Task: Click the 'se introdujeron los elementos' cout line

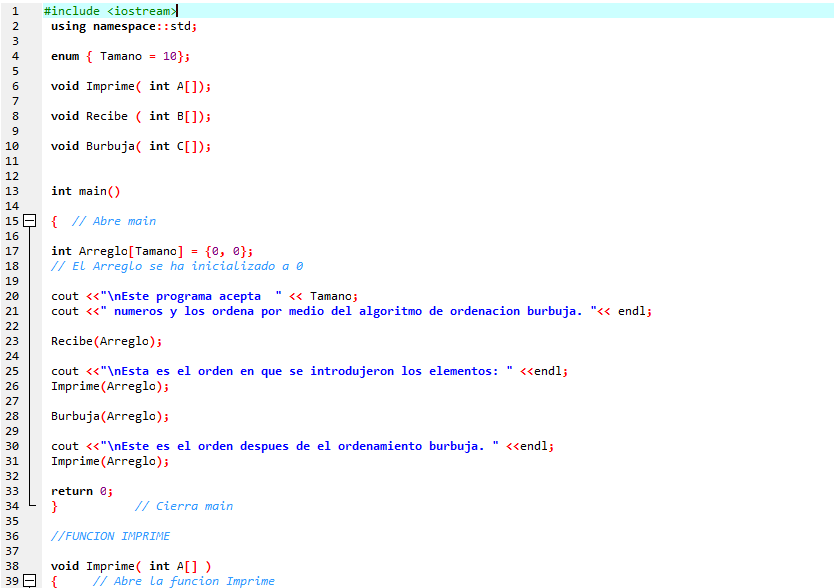Action: [310, 371]
